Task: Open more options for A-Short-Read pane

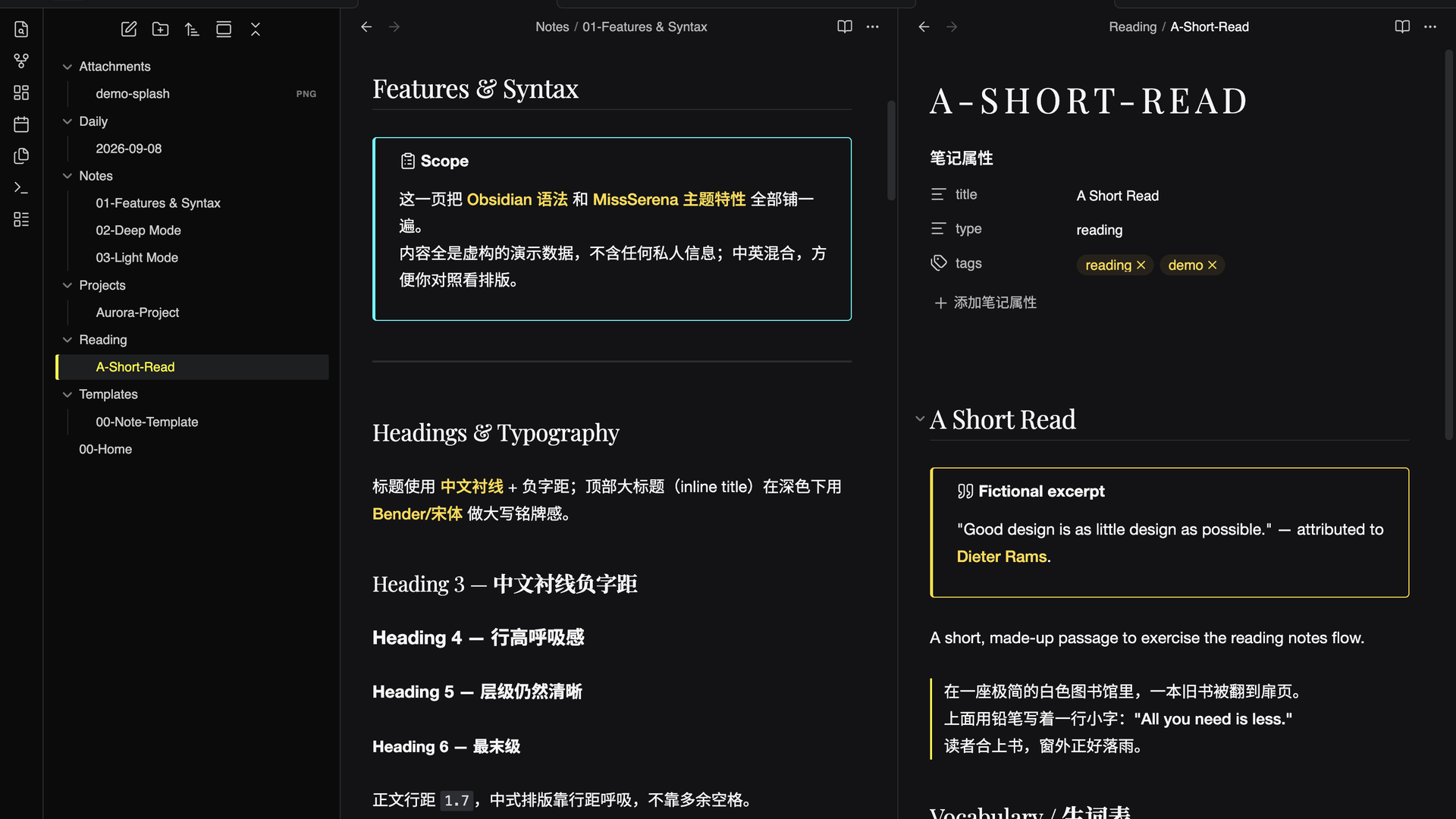Action: 1430,27
